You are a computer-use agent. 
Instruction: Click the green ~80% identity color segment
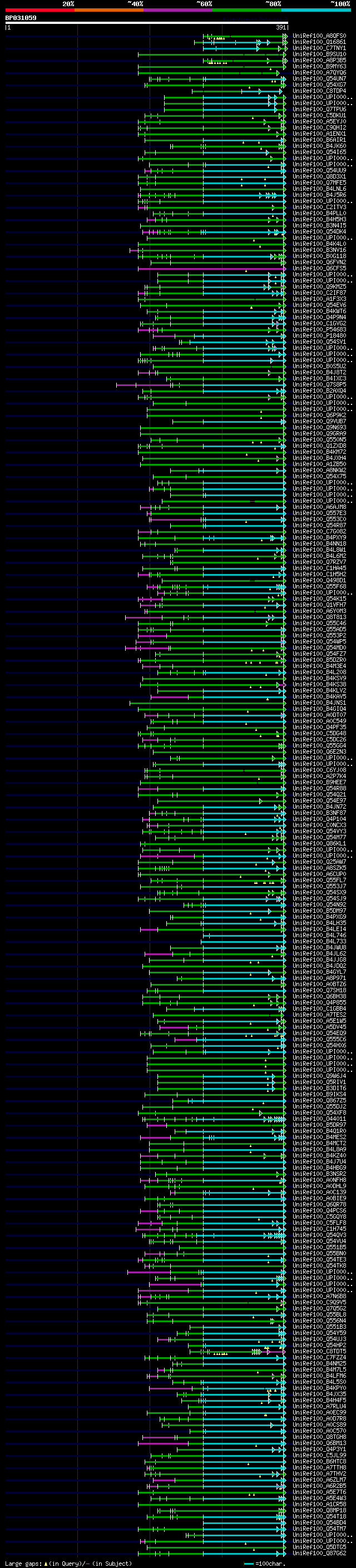click(247, 10)
